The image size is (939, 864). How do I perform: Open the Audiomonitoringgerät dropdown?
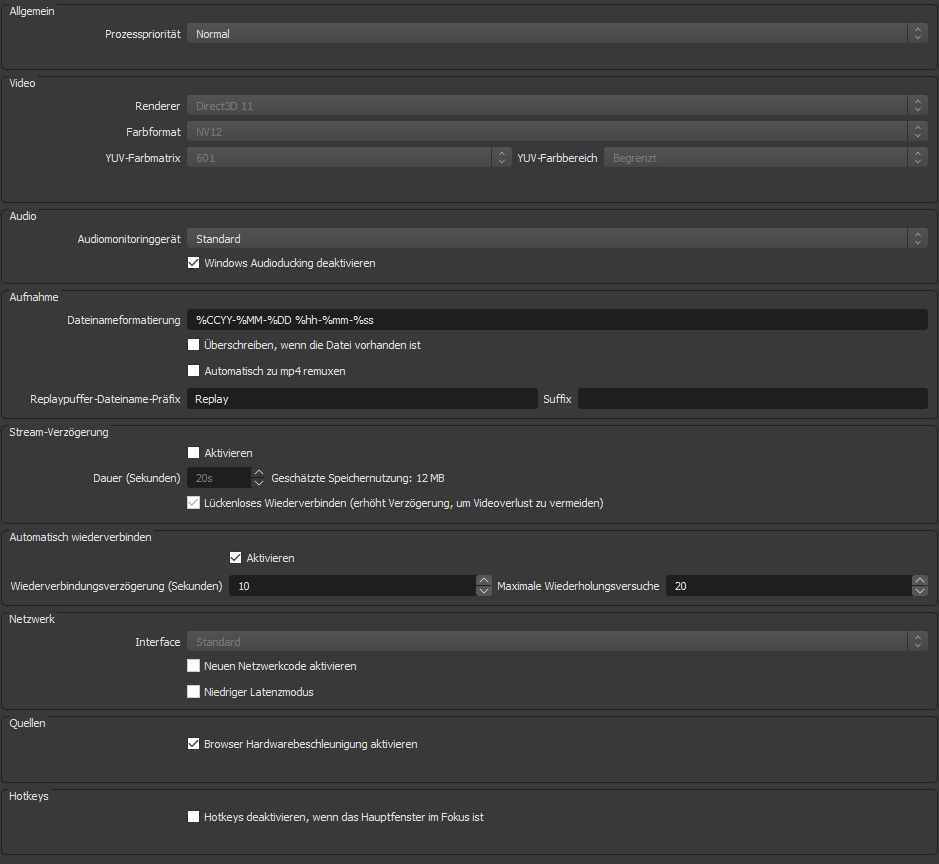[x=556, y=239]
